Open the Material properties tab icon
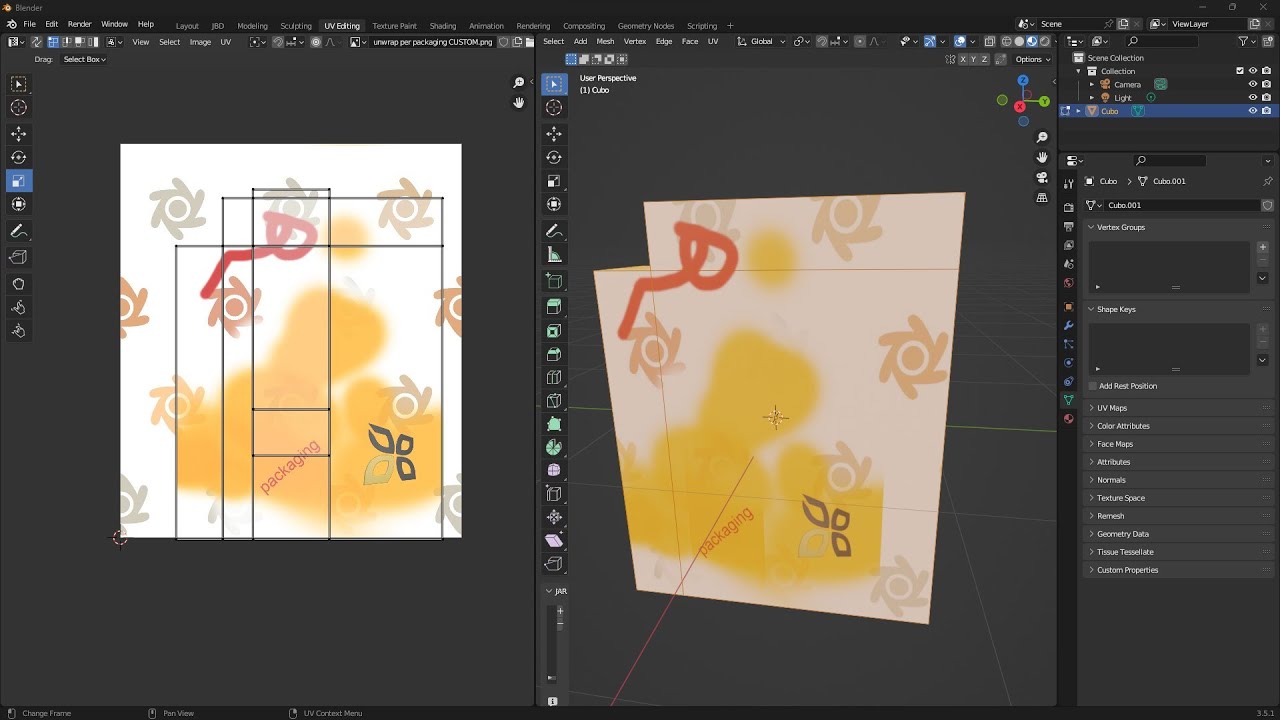Viewport: 1280px width, 720px height. [1068, 419]
